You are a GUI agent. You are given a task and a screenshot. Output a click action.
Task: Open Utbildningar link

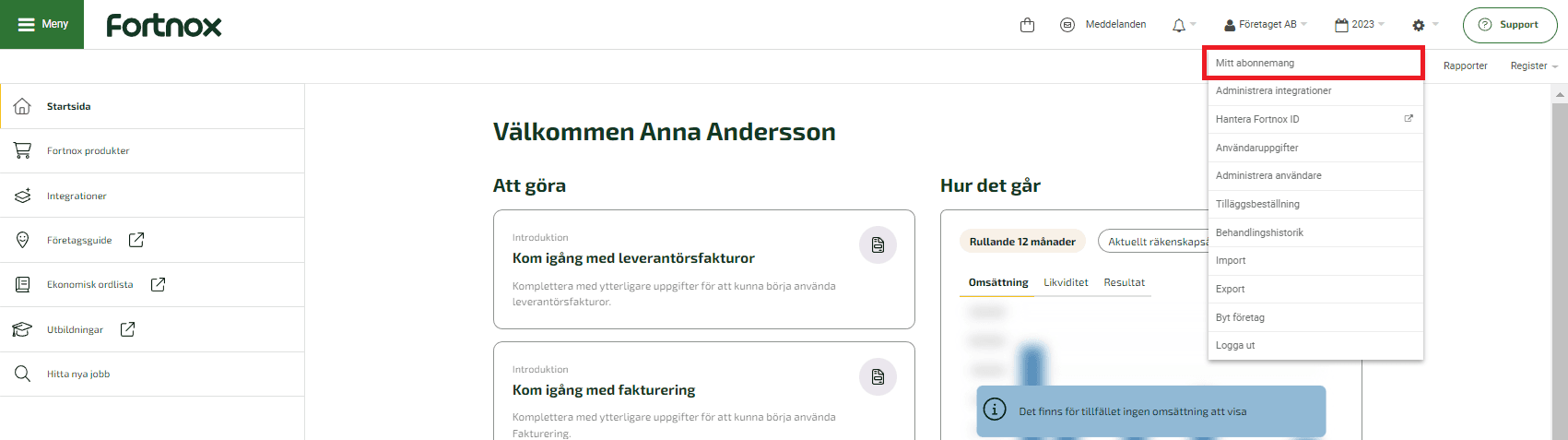click(x=75, y=329)
